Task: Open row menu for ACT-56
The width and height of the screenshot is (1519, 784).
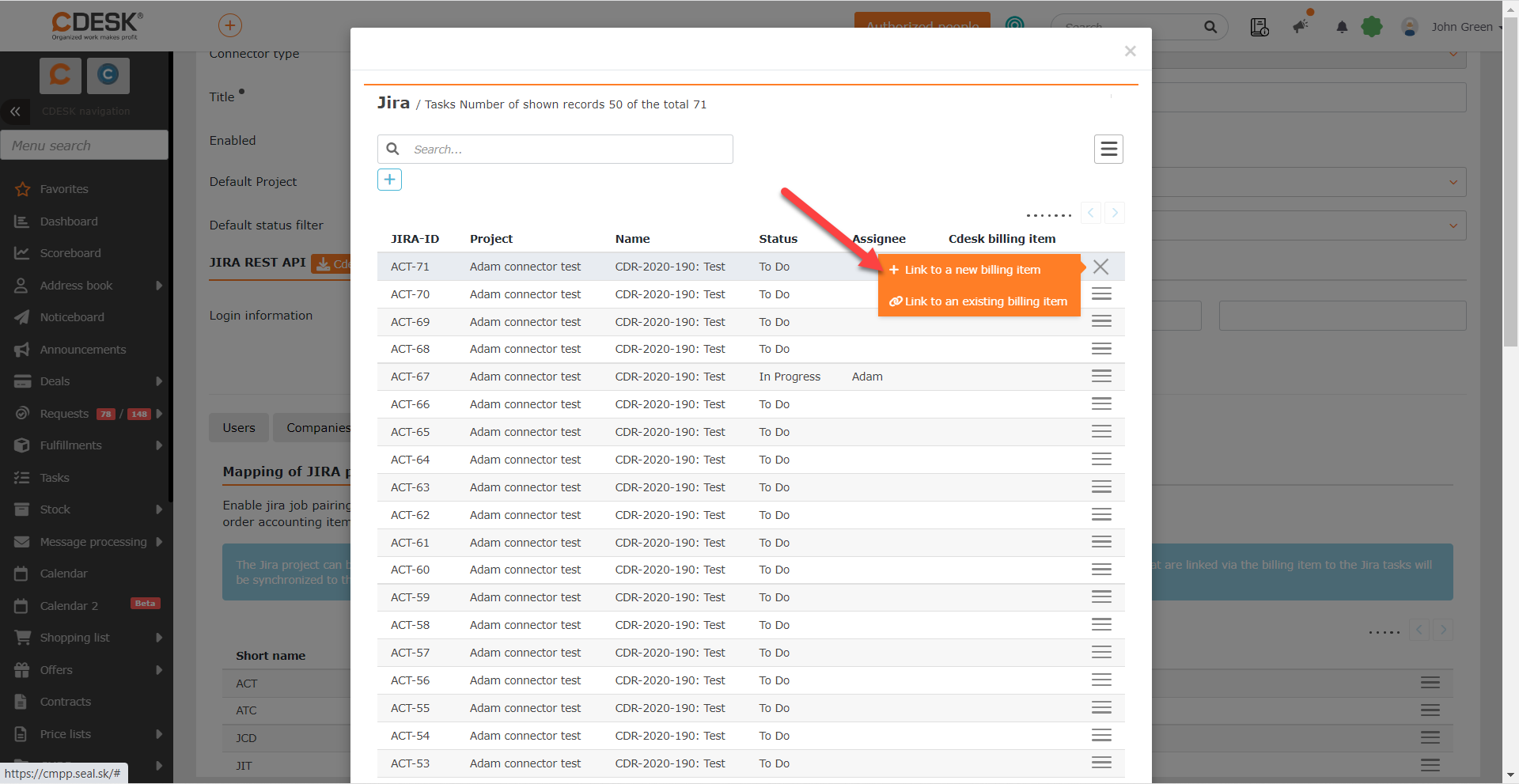Action: pos(1101,680)
